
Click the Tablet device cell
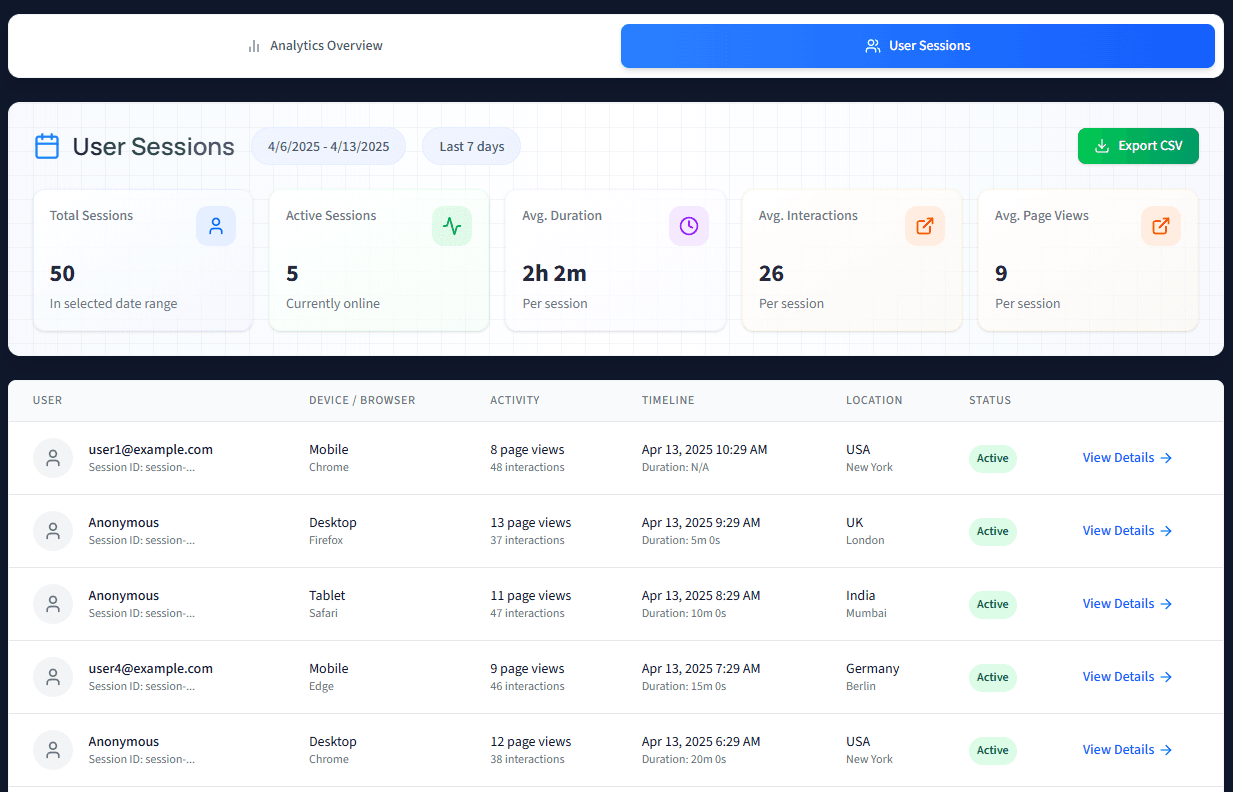coord(327,596)
